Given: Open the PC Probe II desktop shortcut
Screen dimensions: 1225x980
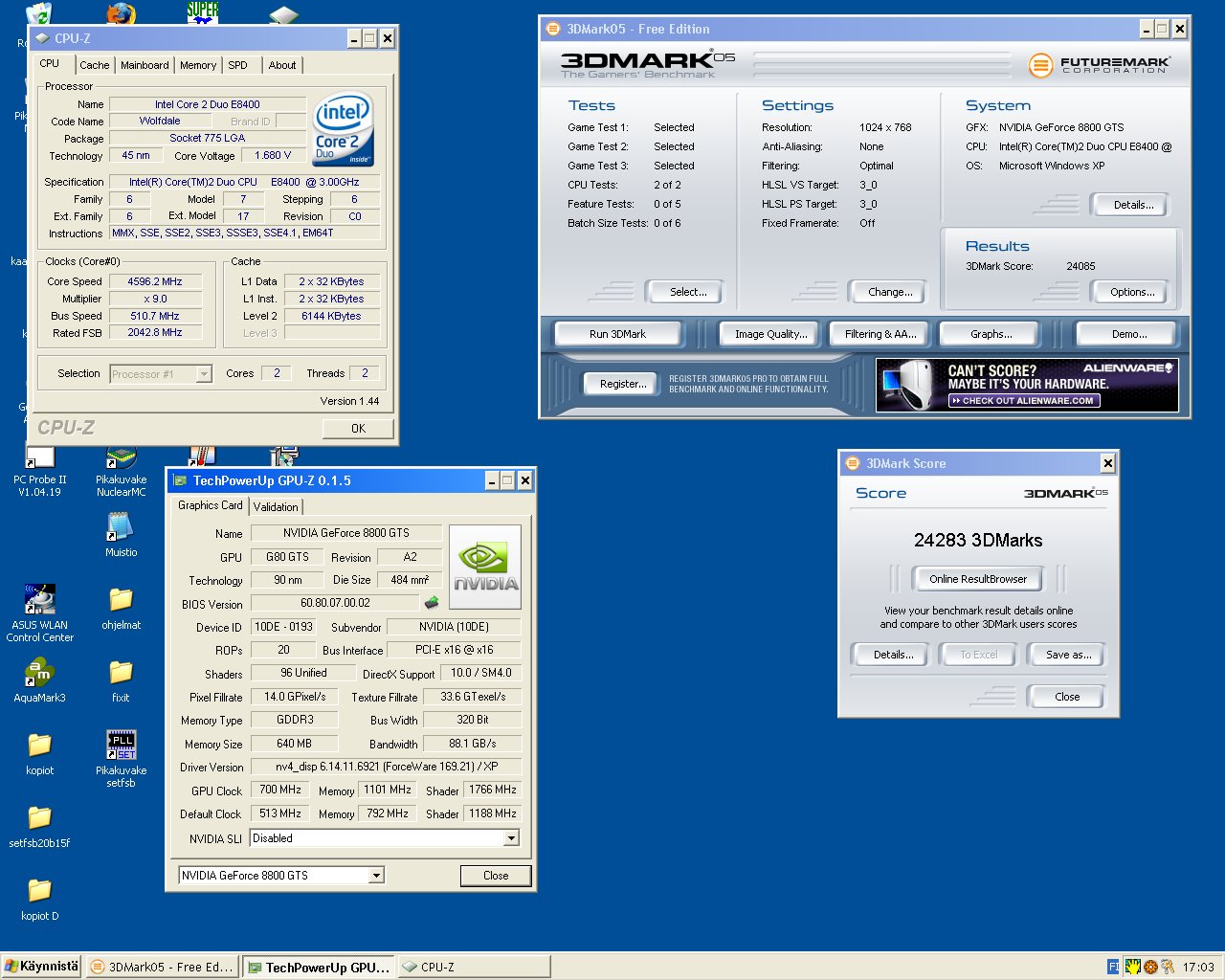Looking at the screenshot, I should point(40,471).
